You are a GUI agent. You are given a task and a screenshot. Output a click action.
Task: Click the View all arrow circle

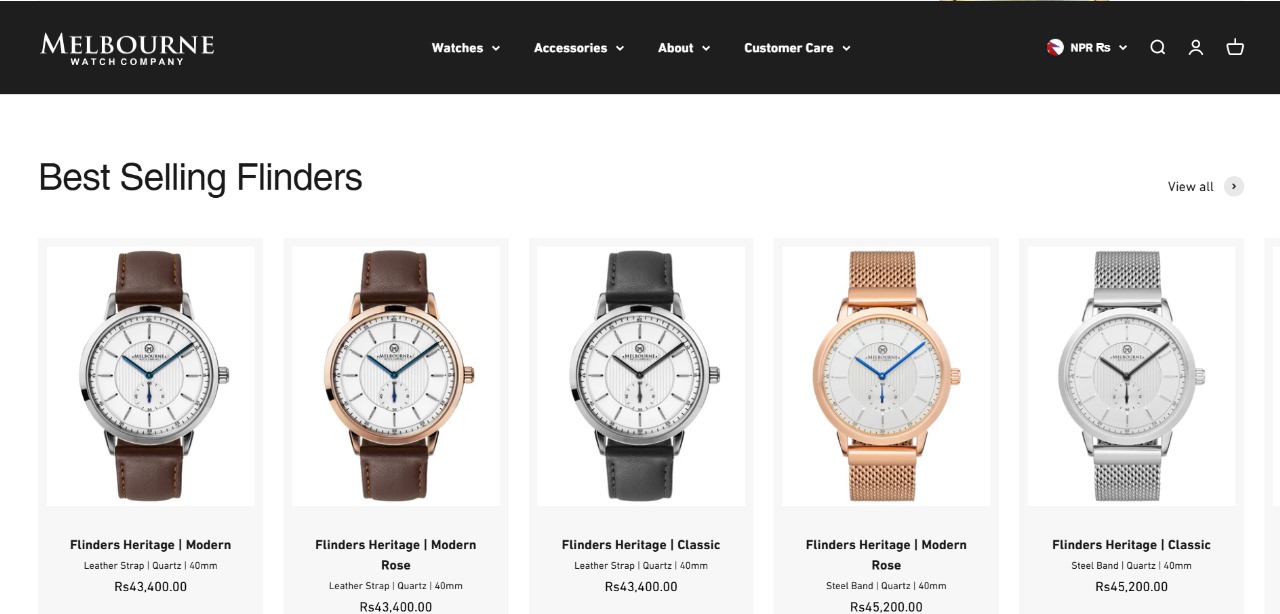coord(1234,186)
